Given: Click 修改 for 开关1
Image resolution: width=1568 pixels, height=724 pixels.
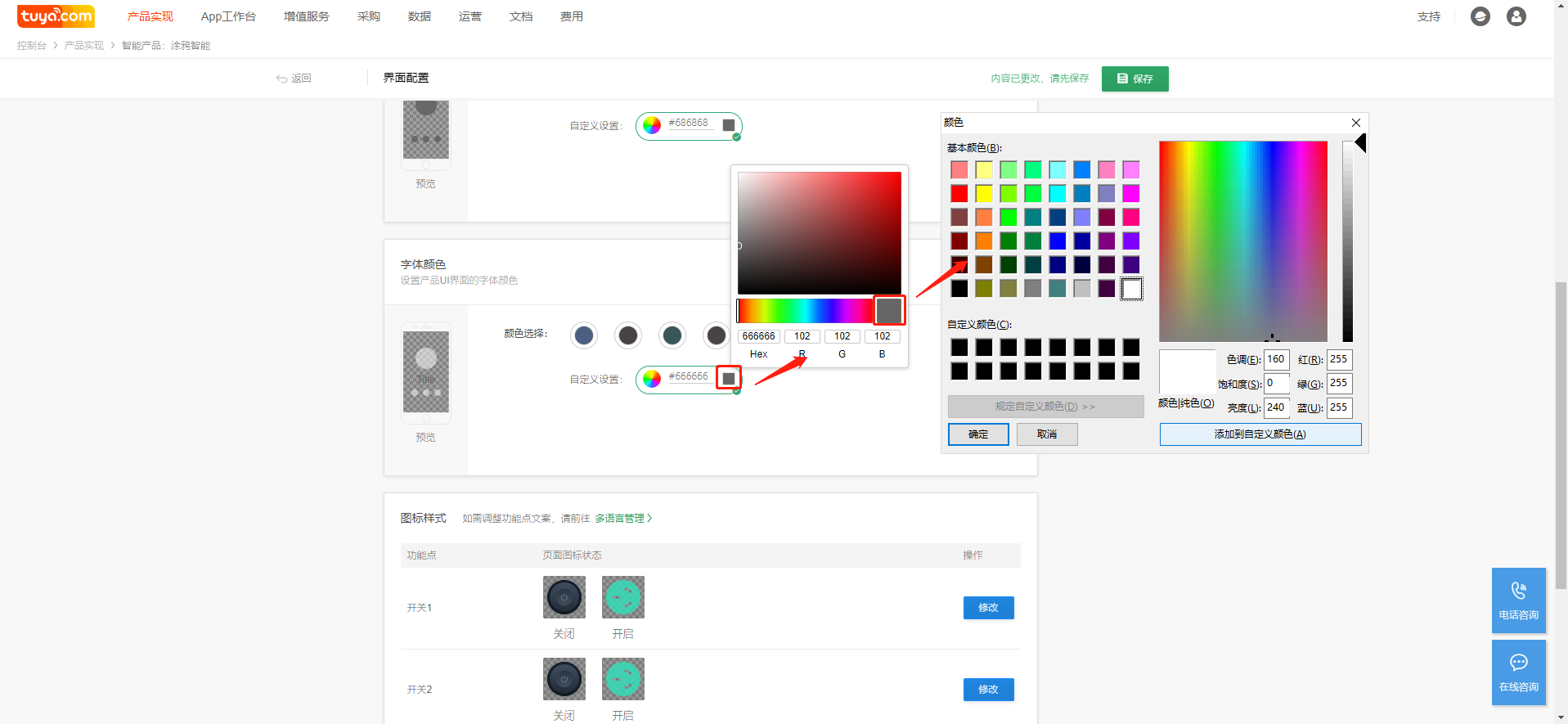Looking at the screenshot, I should [989, 608].
